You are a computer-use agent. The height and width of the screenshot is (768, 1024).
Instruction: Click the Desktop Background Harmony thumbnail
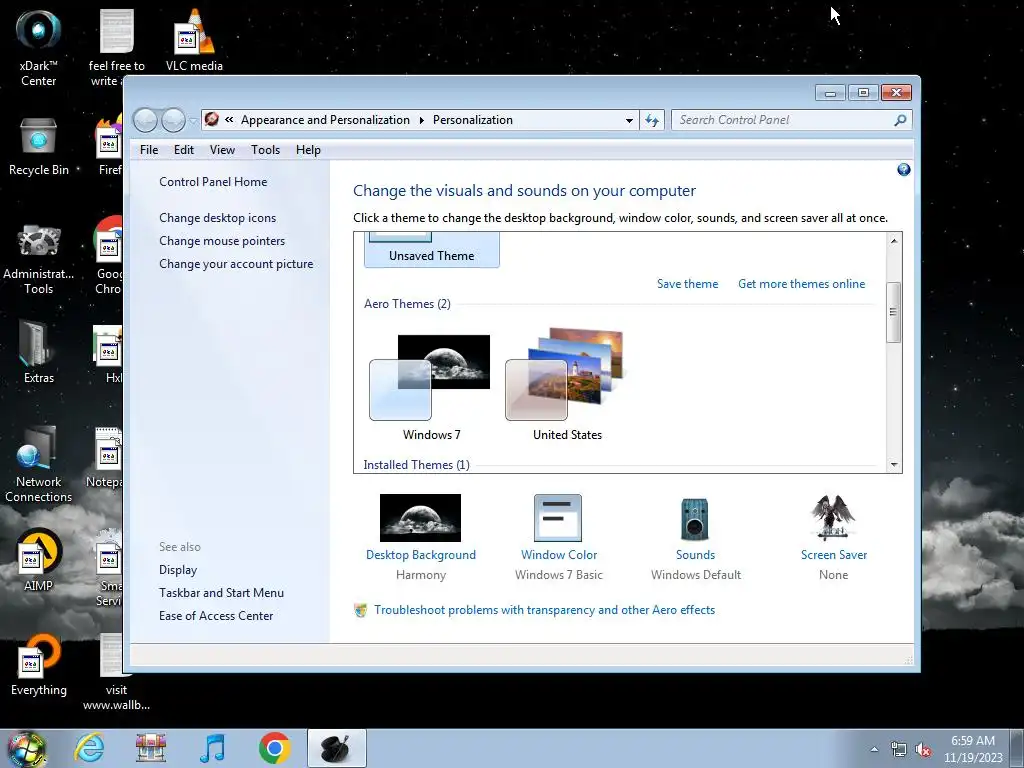[420, 518]
